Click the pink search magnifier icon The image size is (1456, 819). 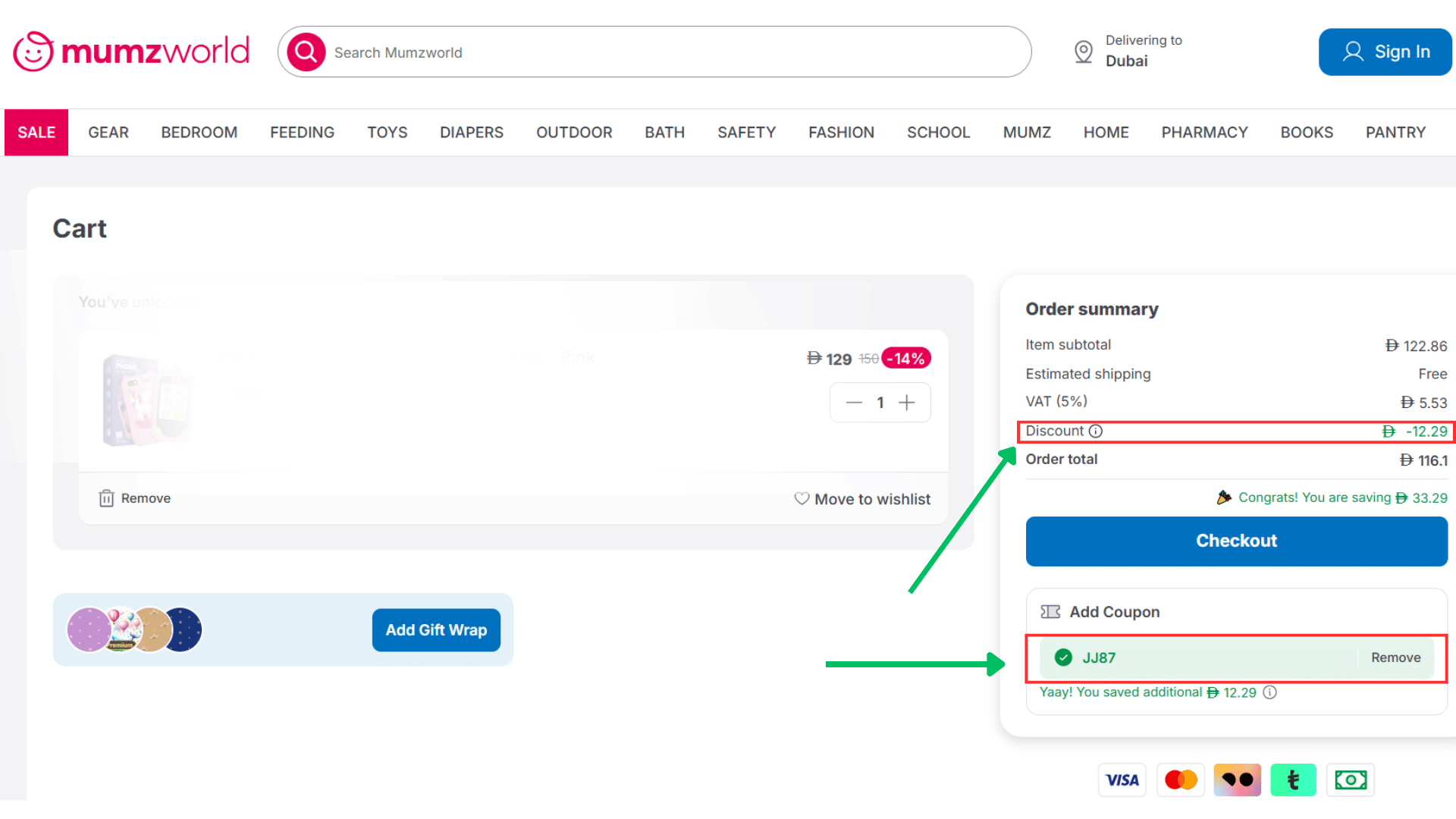[306, 52]
